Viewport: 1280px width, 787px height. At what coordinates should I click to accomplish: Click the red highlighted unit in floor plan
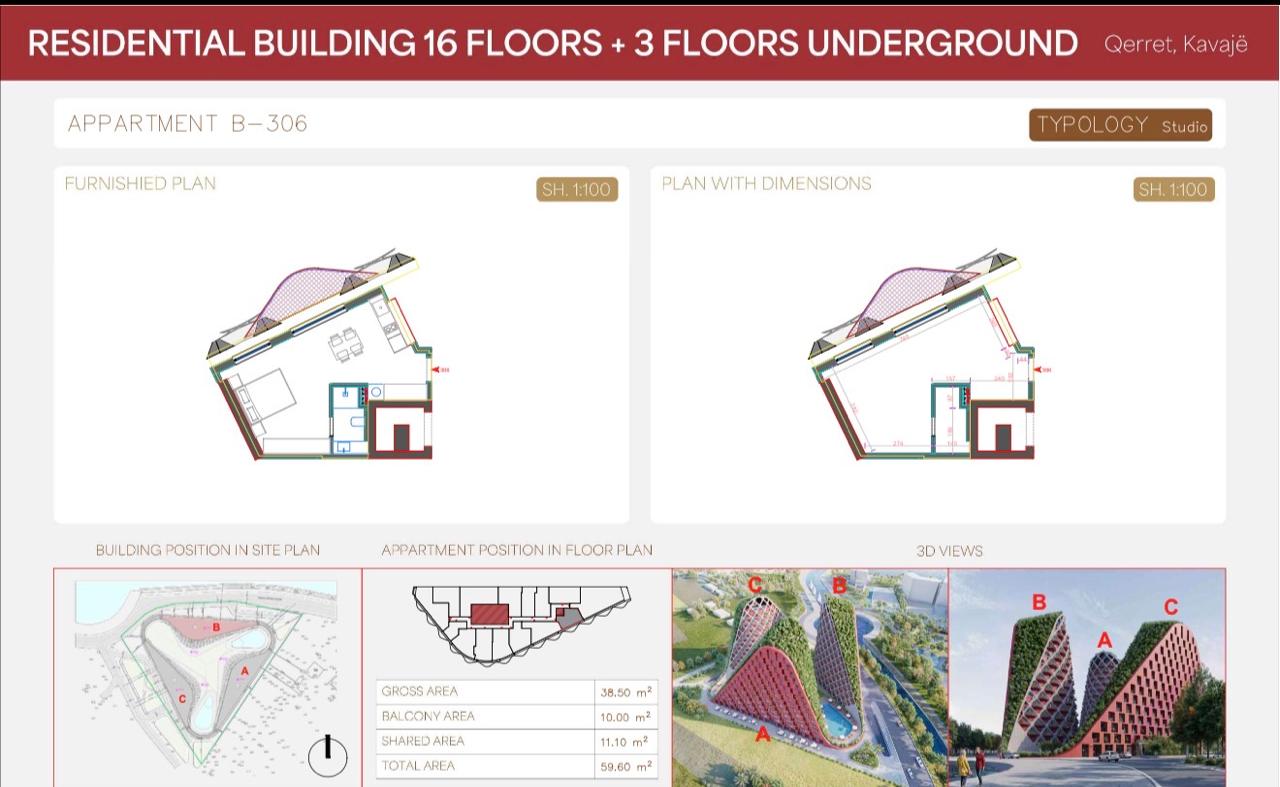pyautogui.click(x=490, y=614)
